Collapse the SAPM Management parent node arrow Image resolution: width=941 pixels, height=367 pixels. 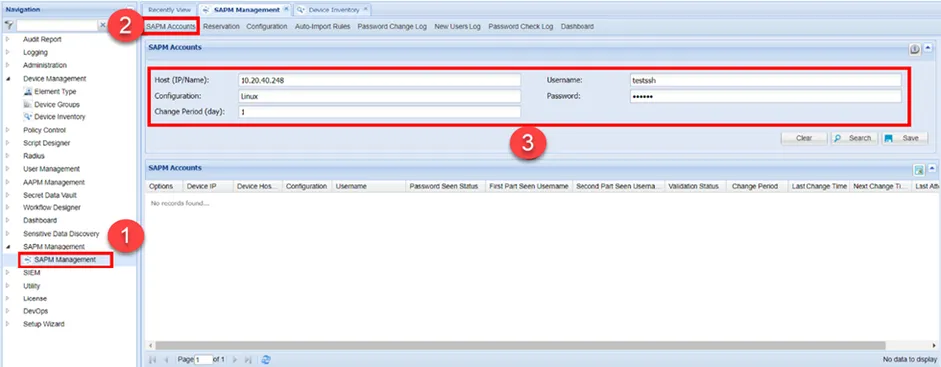click(8, 246)
